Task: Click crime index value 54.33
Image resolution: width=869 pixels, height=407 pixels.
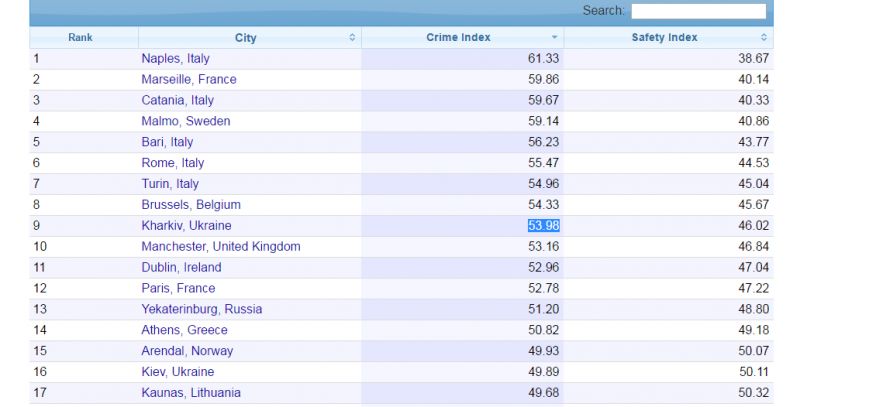Action: tap(544, 205)
